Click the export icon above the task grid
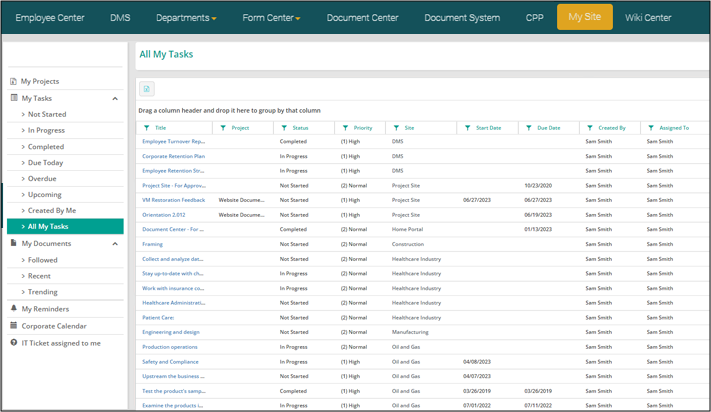The image size is (711, 412). [x=146, y=89]
